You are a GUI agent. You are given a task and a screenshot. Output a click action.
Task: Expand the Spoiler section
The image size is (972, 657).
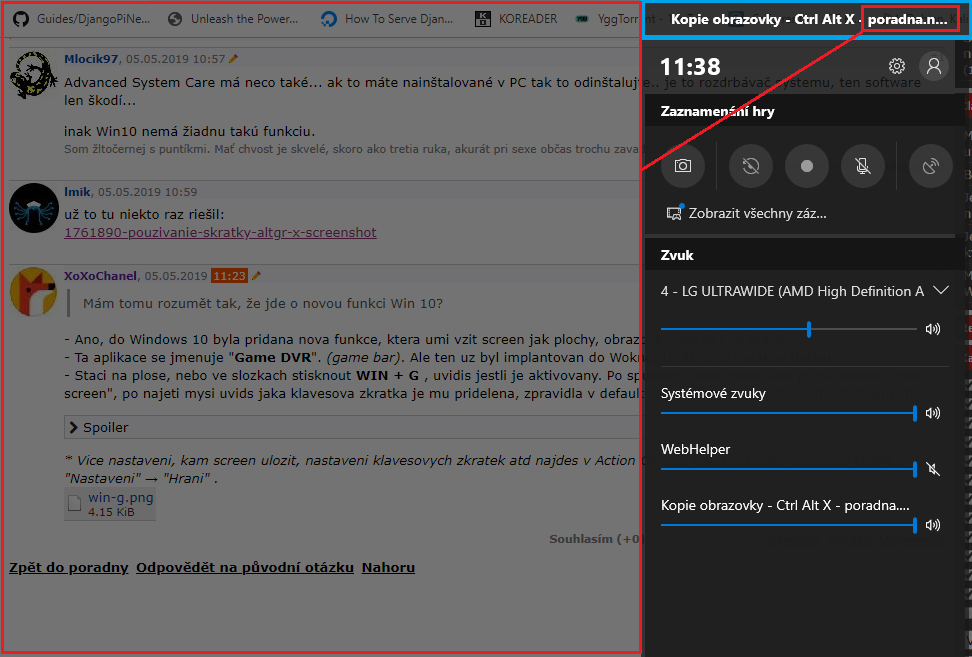(x=351, y=428)
